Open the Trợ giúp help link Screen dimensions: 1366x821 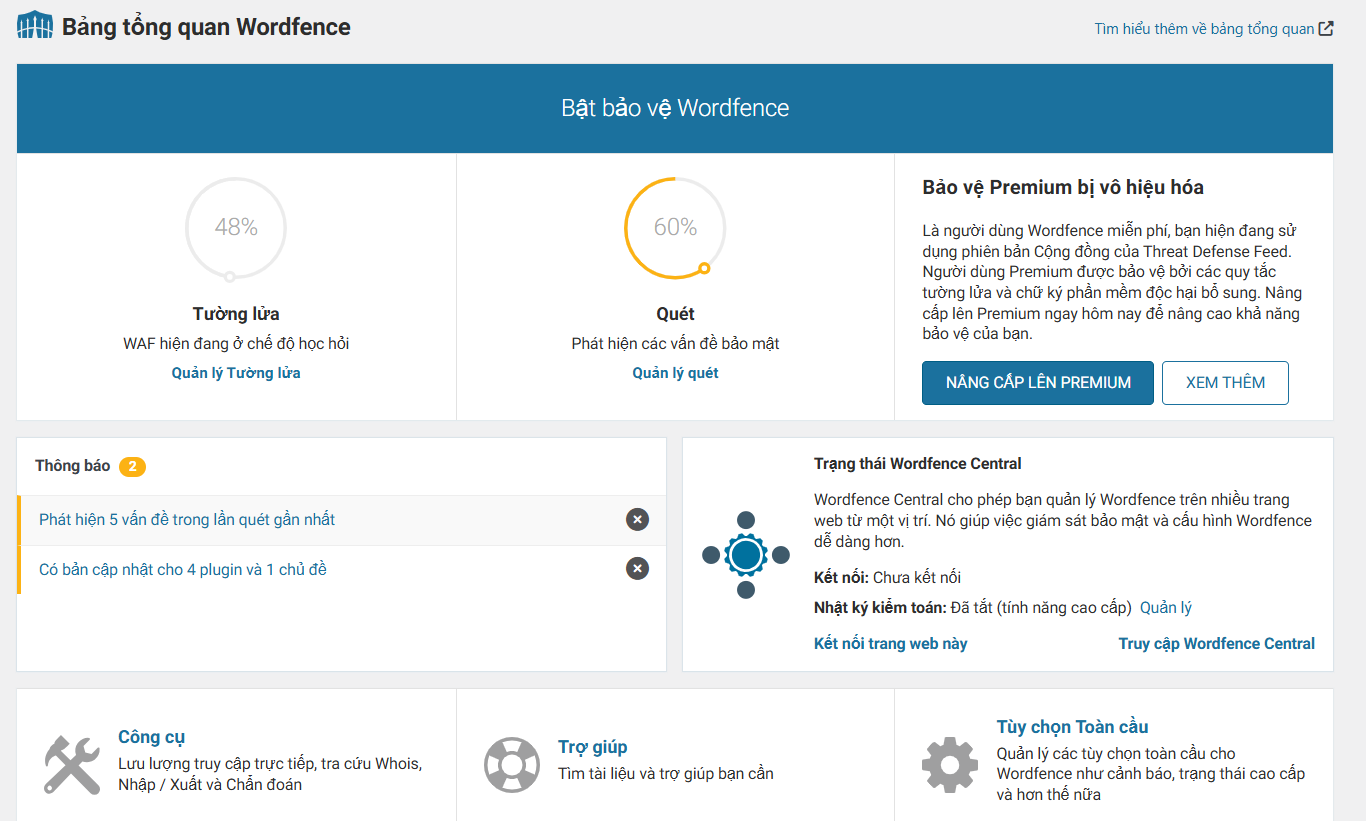pos(593,747)
